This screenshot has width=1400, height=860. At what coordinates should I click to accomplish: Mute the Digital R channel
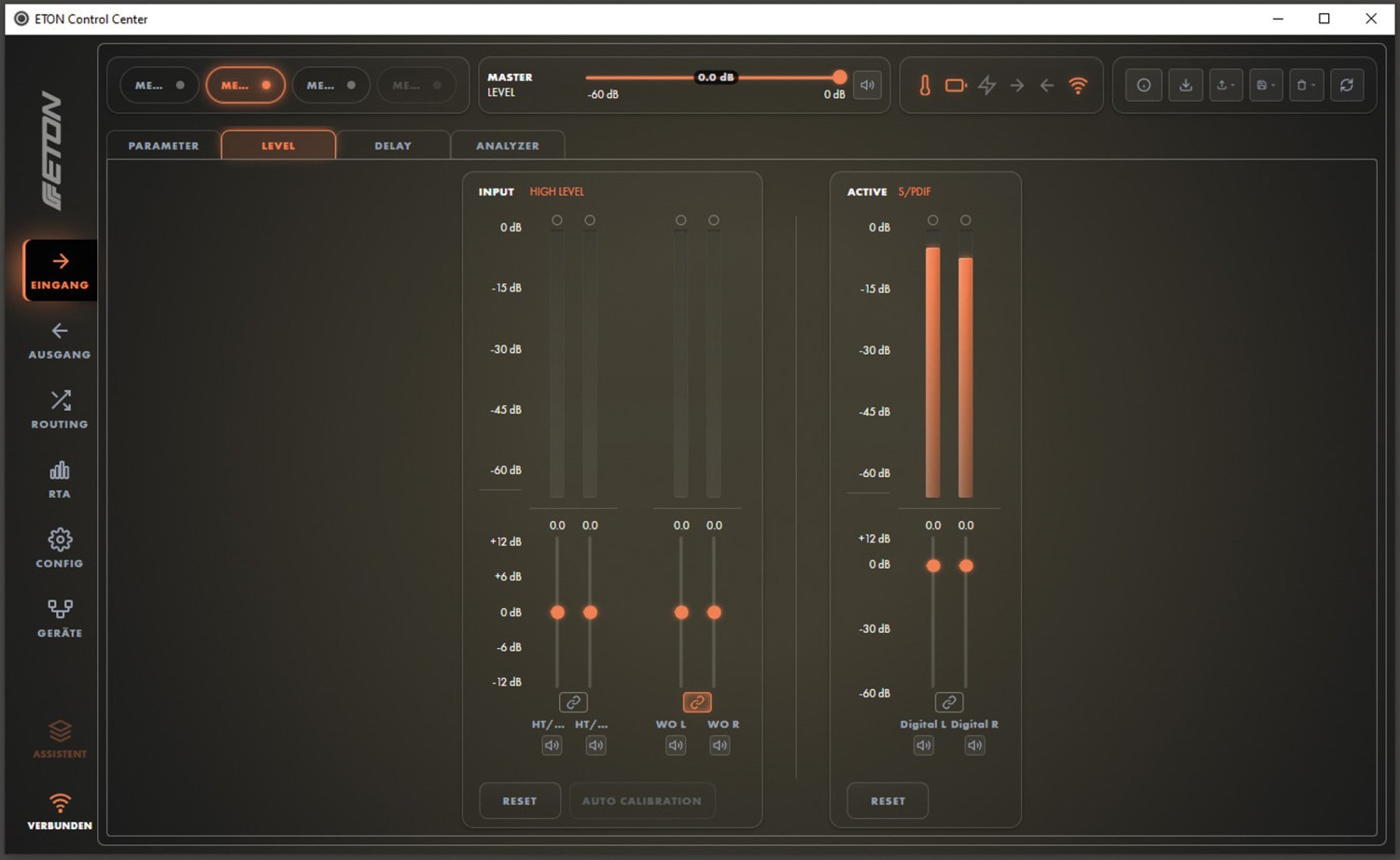coord(974,745)
